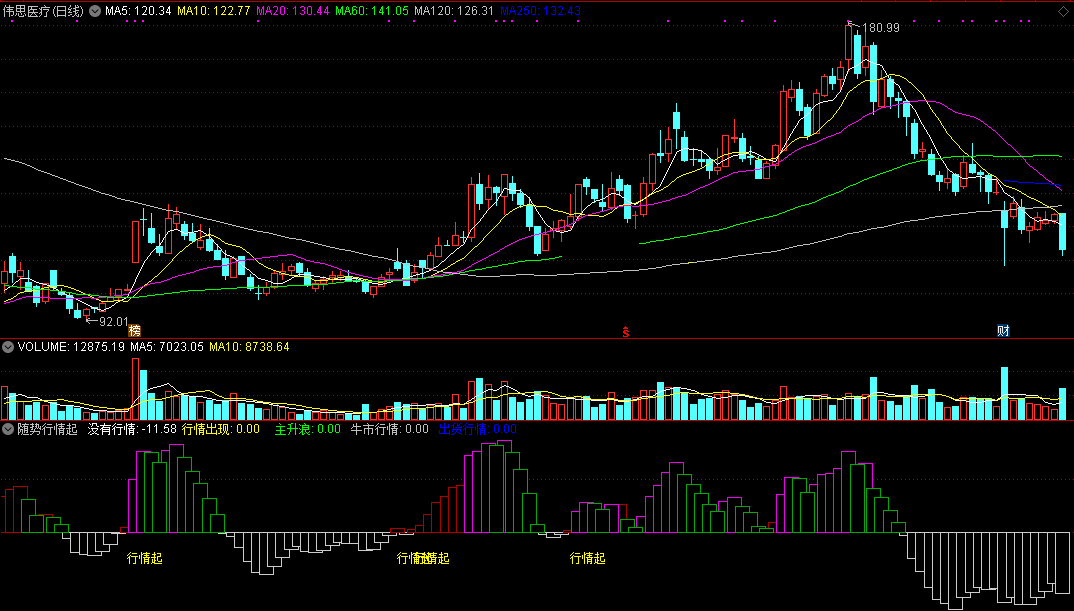Viewport: 1074px width, 611px height.
Task: Click the MA120: 126.31 label
Action: tap(455, 11)
